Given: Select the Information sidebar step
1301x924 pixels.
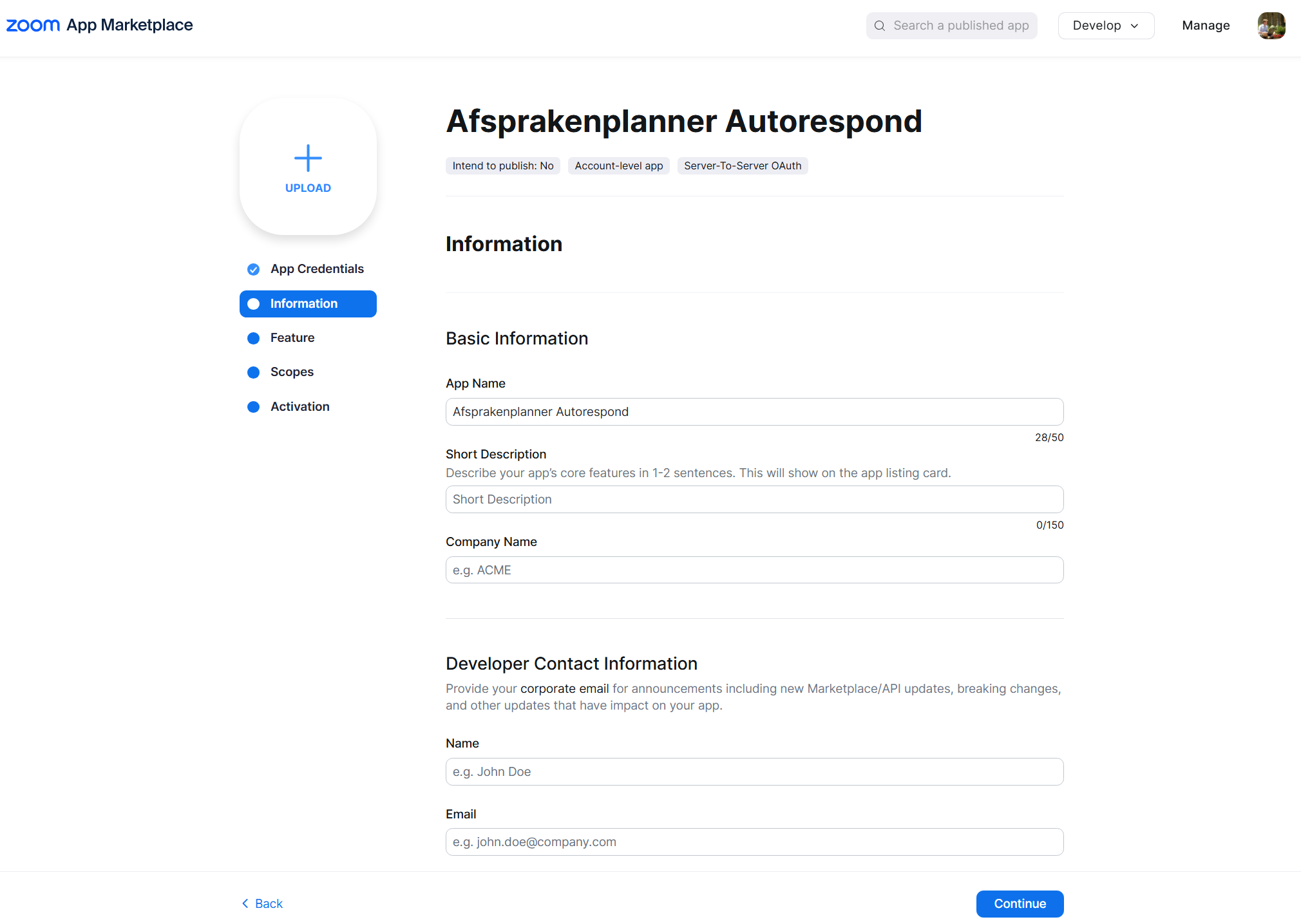Looking at the screenshot, I should (x=308, y=304).
